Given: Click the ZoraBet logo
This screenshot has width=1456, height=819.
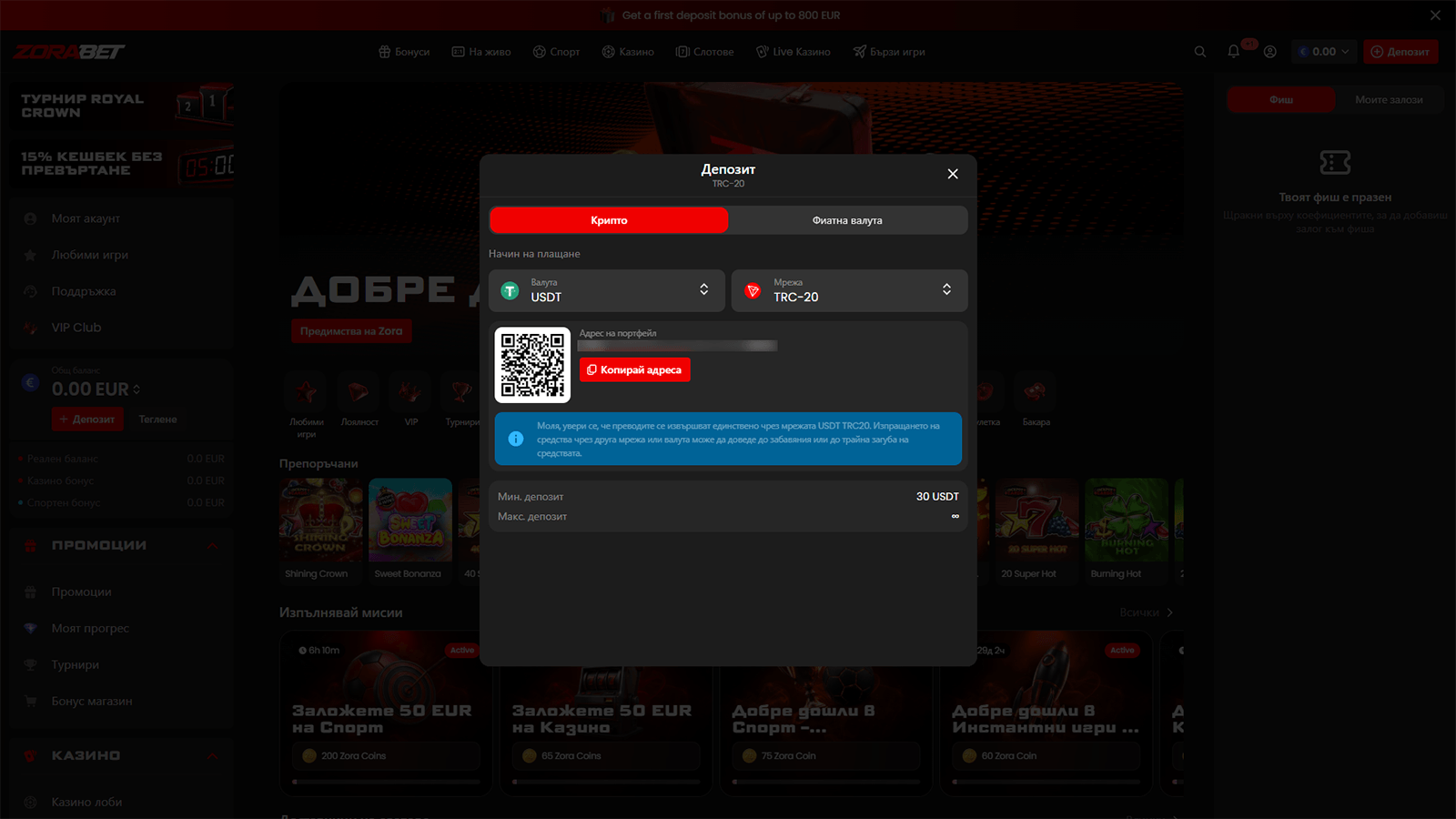Looking at the screenshot, I should pyautogui.click(x=69, y=52).
